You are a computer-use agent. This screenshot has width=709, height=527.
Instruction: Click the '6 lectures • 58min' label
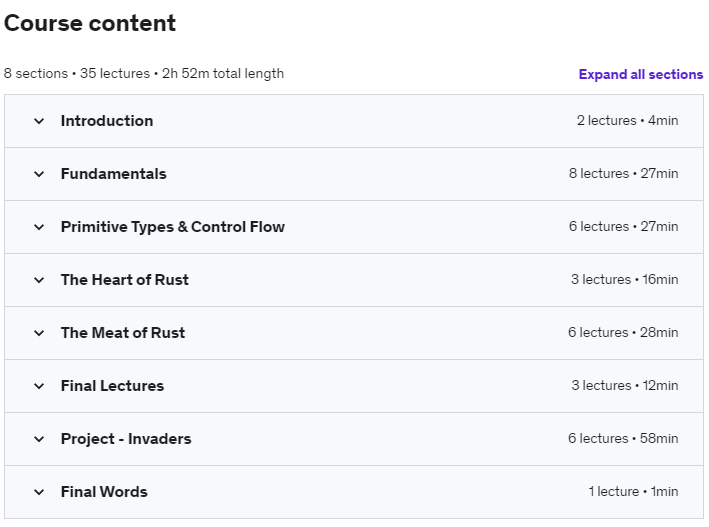623,439
